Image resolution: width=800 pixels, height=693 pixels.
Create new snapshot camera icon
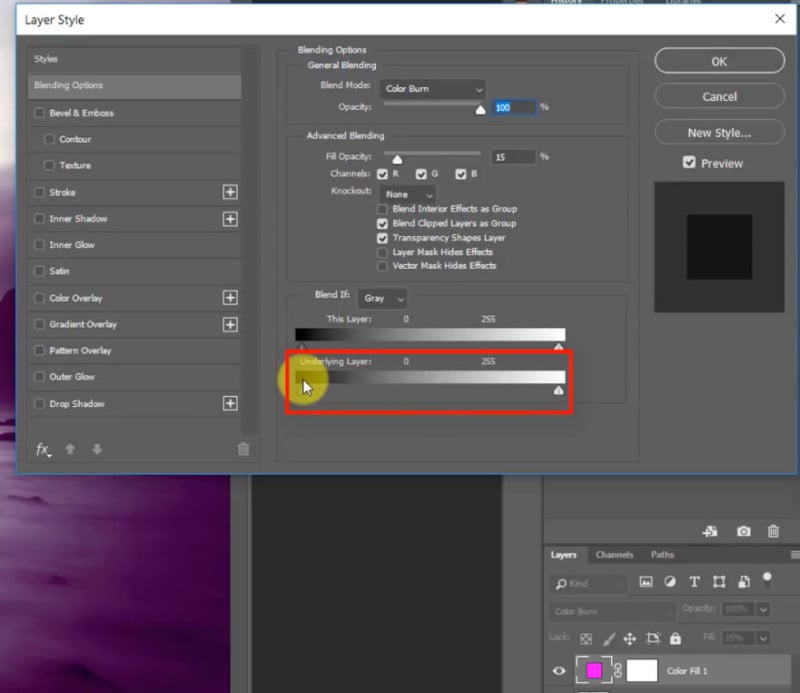tap(743, 532)
